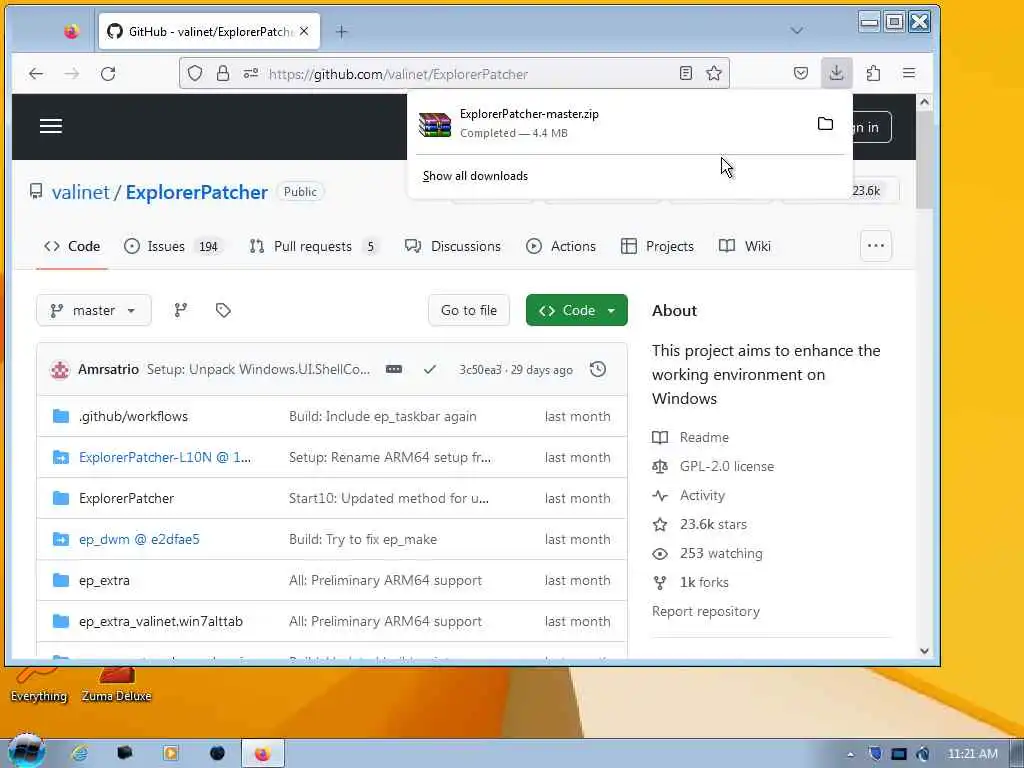Open the tags icon

[223, 310]
